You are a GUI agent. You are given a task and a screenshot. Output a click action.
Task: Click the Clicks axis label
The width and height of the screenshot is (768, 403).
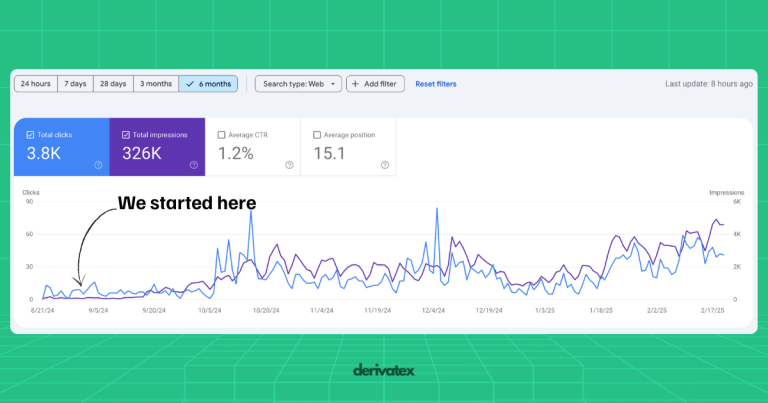tap(31, 192)
